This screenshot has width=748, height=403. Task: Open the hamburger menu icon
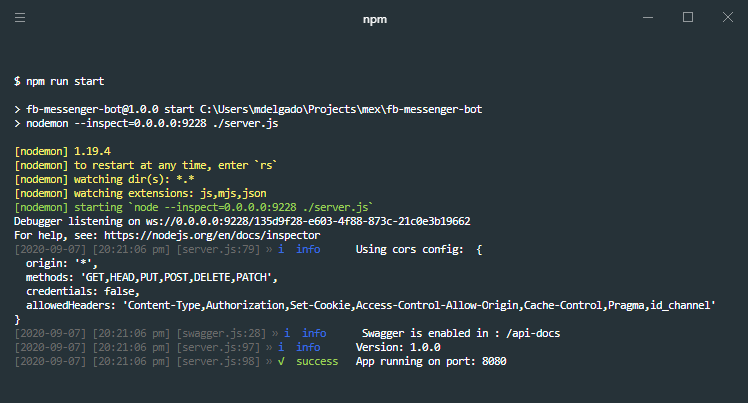pos(20,18)
